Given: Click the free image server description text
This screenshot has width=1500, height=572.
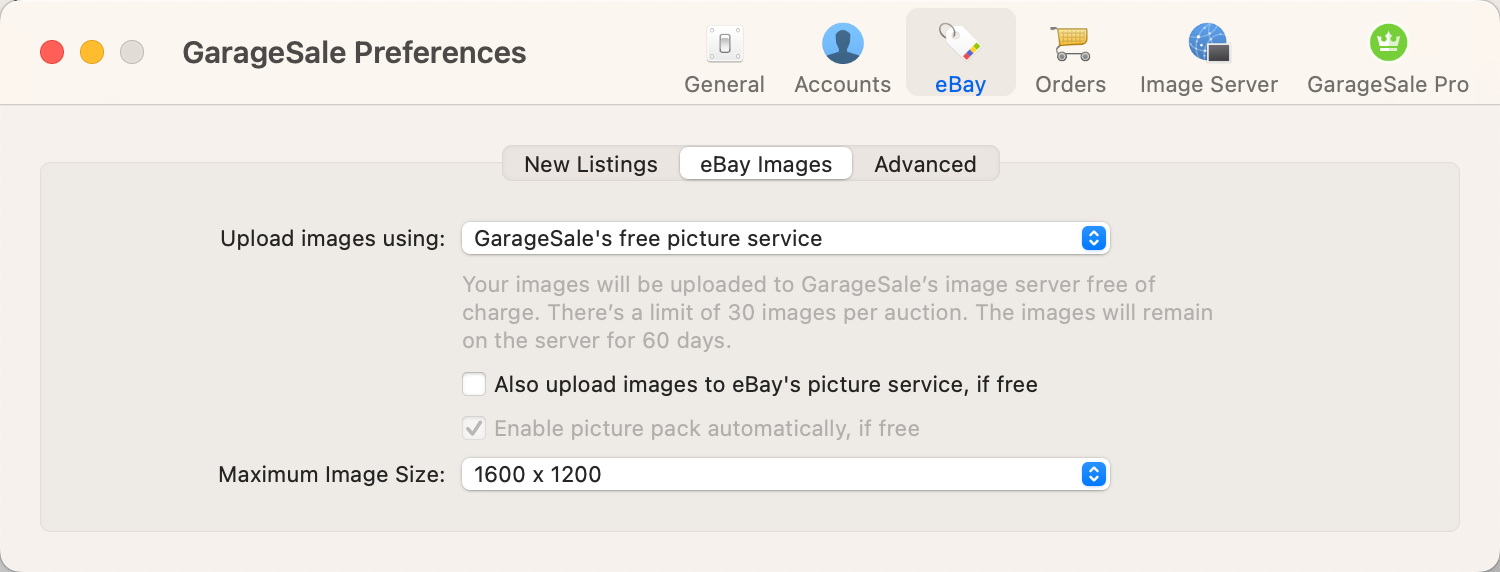Looking at the screenshot, I should tap(837, 313).
